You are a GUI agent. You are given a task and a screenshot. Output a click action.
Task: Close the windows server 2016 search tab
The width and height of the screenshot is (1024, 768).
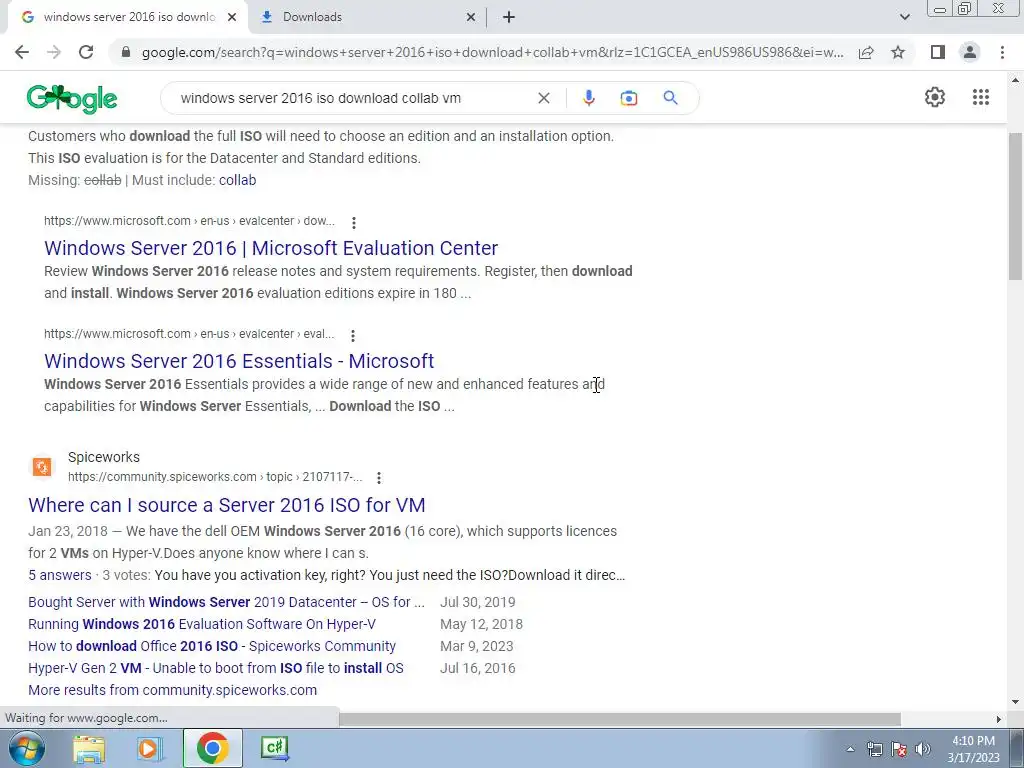232,17
